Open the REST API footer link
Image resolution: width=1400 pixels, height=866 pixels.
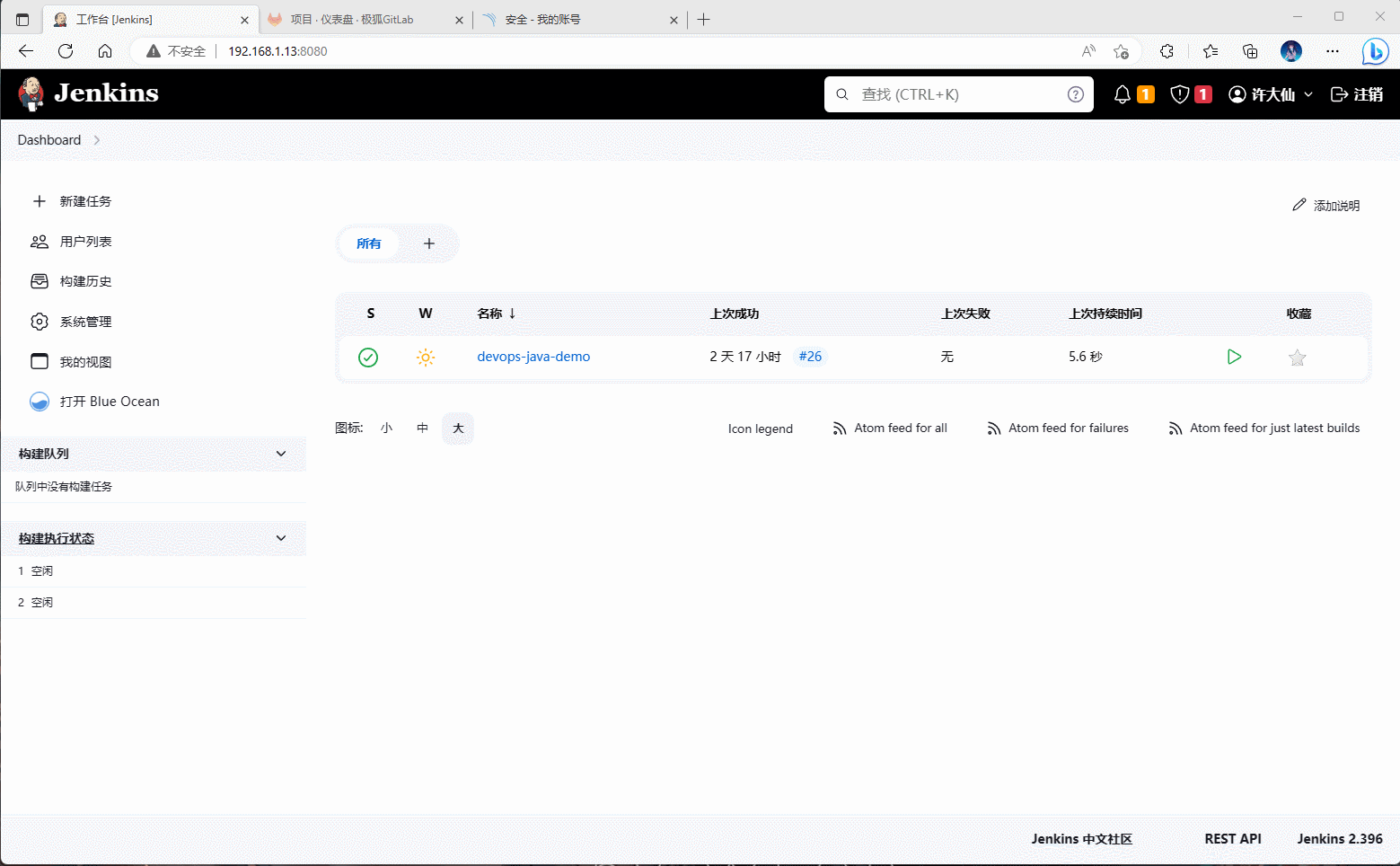[1233, 839]
